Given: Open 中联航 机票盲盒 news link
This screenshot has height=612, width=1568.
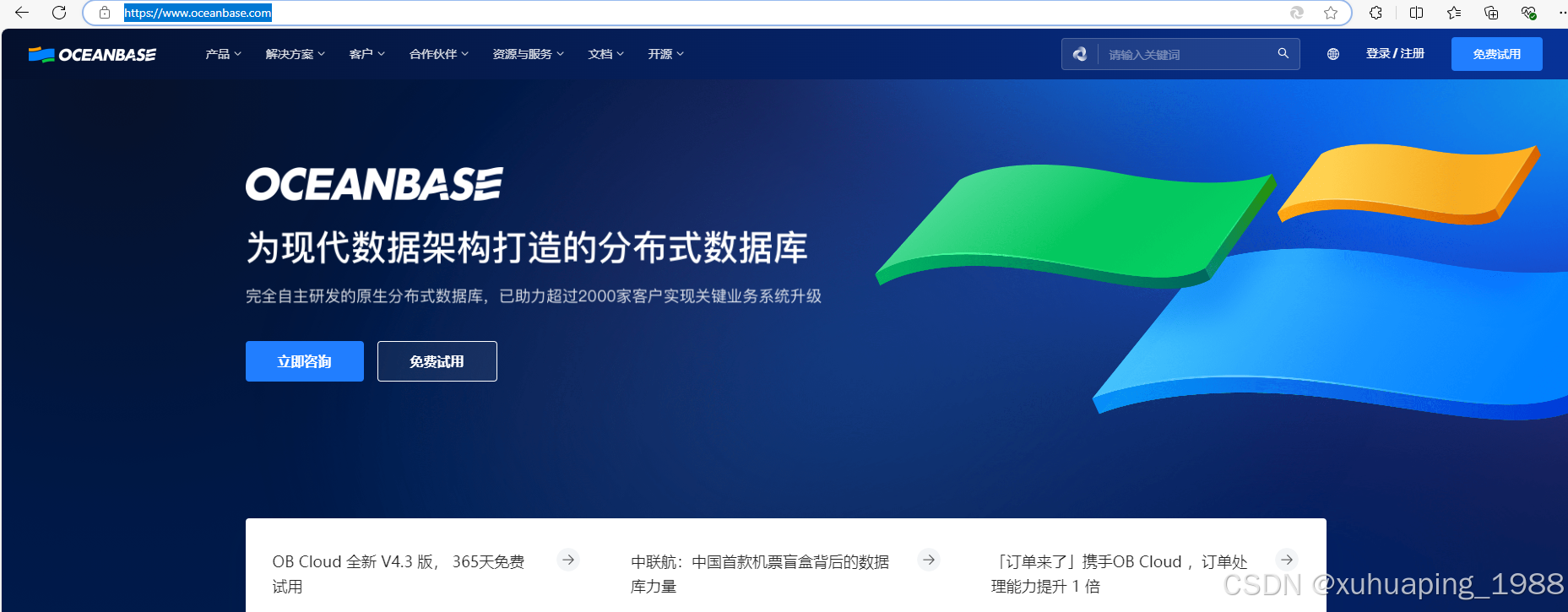Looking at the screenshot, I should pos(760,574).
